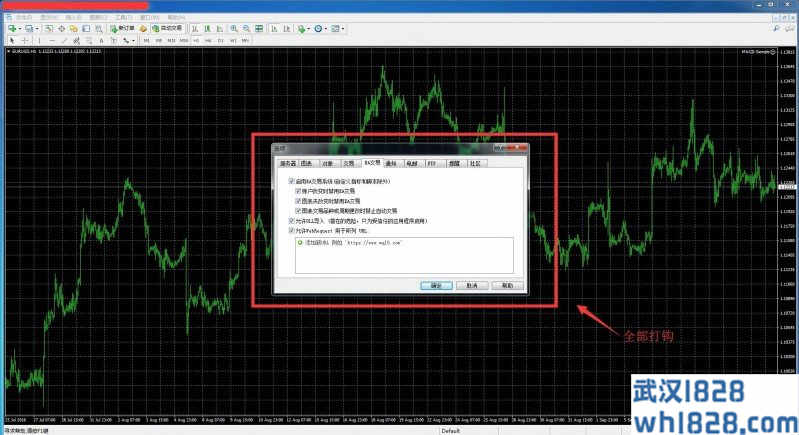The height and width of the screenshot is (435, 799).
Task: Select the cursor arrow tool
Action: pos(12,40)
